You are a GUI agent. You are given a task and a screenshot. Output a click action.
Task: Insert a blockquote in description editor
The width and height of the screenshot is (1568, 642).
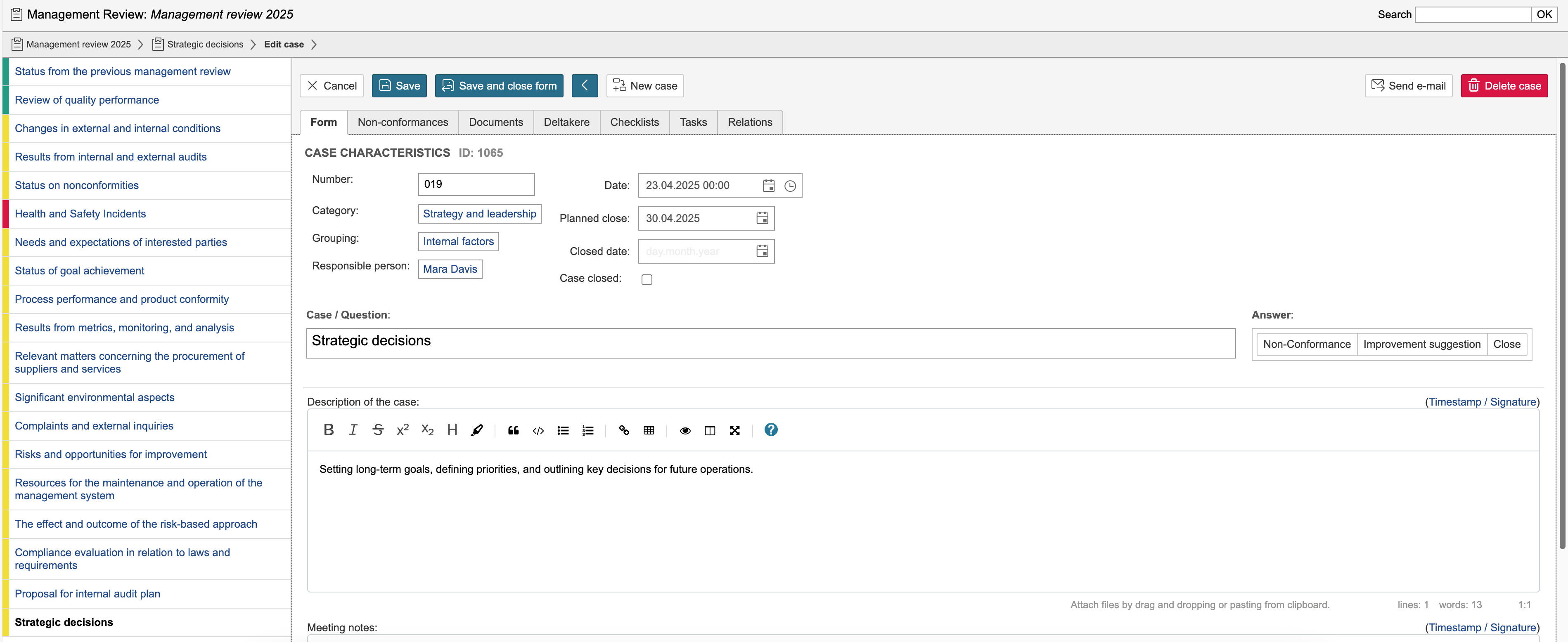pos(513,430)
